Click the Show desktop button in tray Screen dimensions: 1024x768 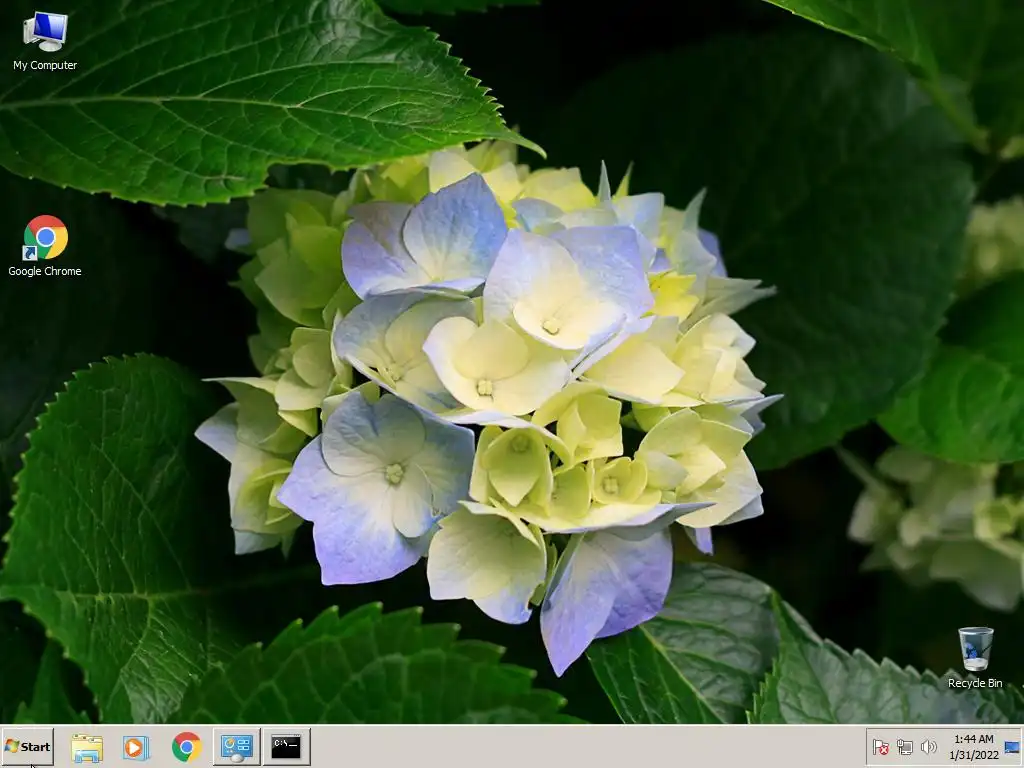[1012, 747]
